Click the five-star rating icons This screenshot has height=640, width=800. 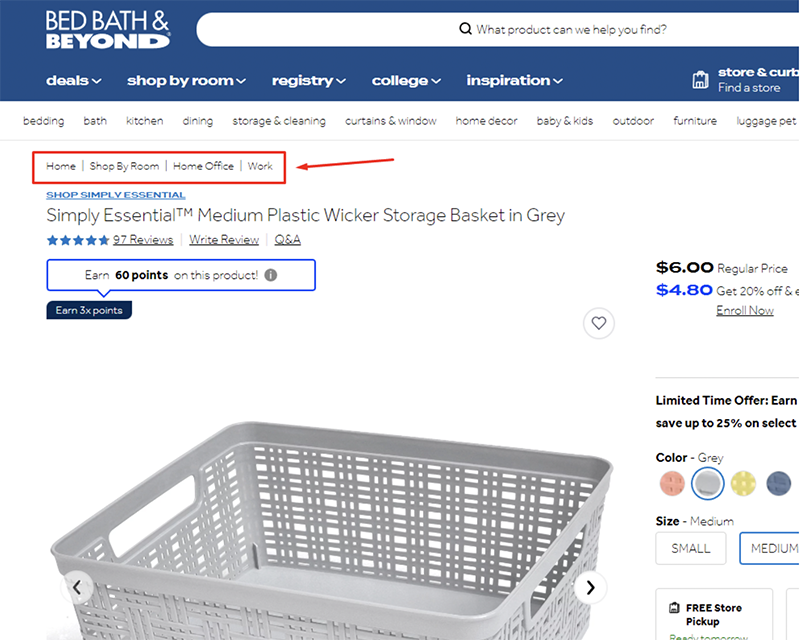tap(77, 240)
